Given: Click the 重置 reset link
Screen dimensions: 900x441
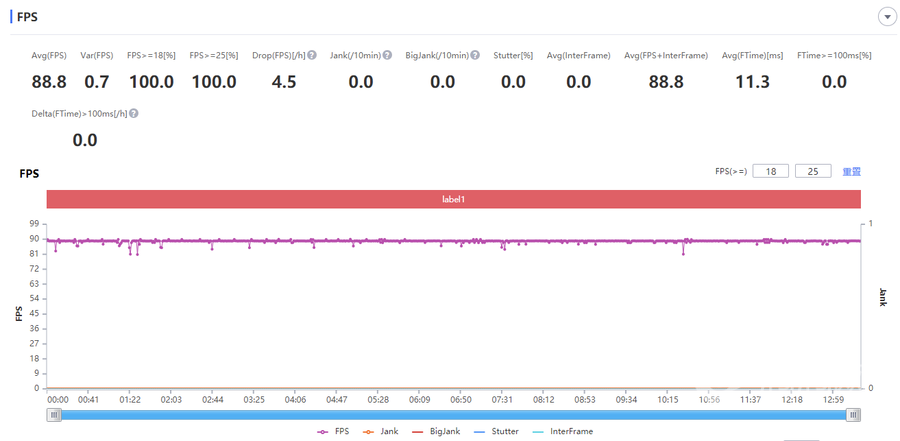Looking at the screenshot, I should pyautogui.click(x=851, y=172).
